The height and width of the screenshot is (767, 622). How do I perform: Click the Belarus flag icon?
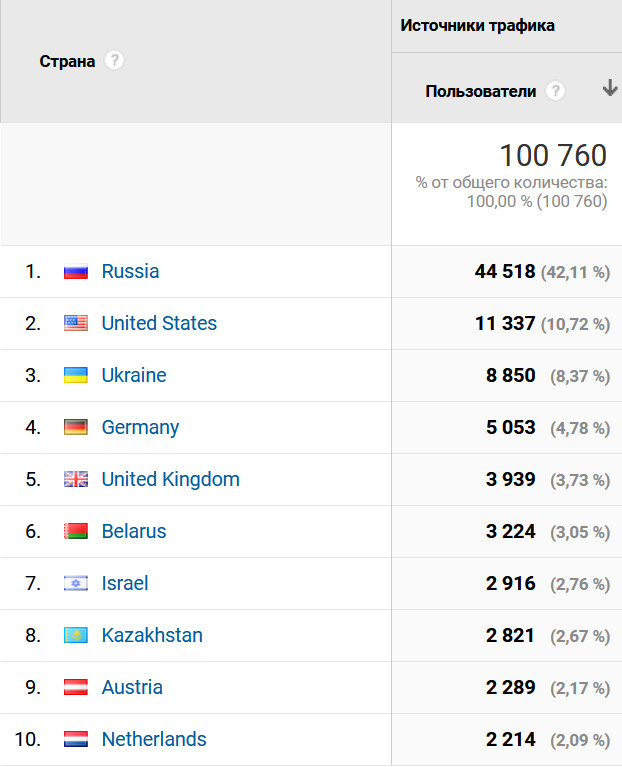click(76, 531)
